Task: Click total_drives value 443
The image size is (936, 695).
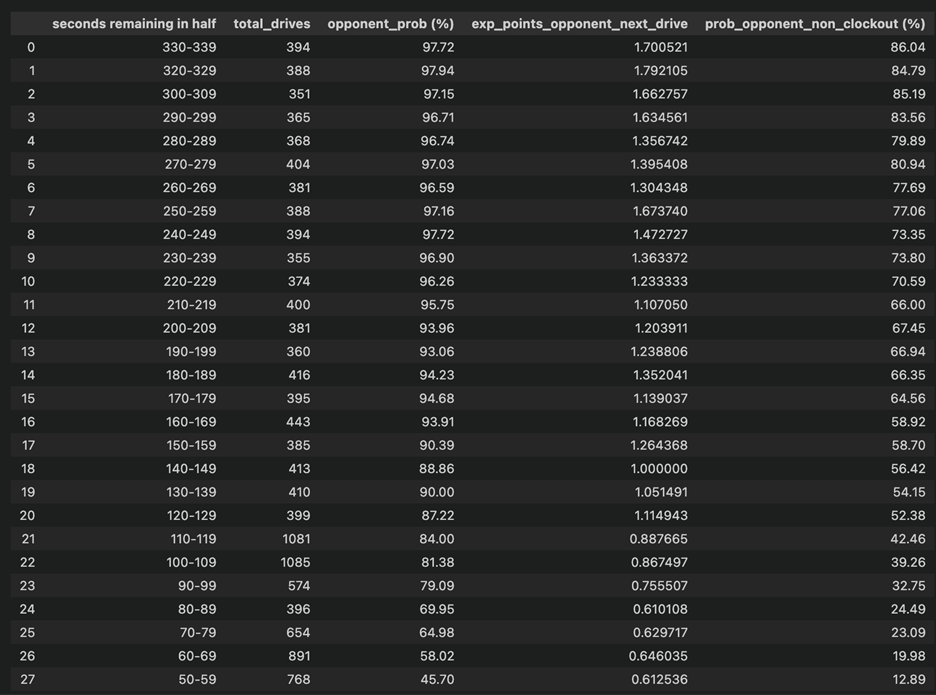Action: point(298,422)
